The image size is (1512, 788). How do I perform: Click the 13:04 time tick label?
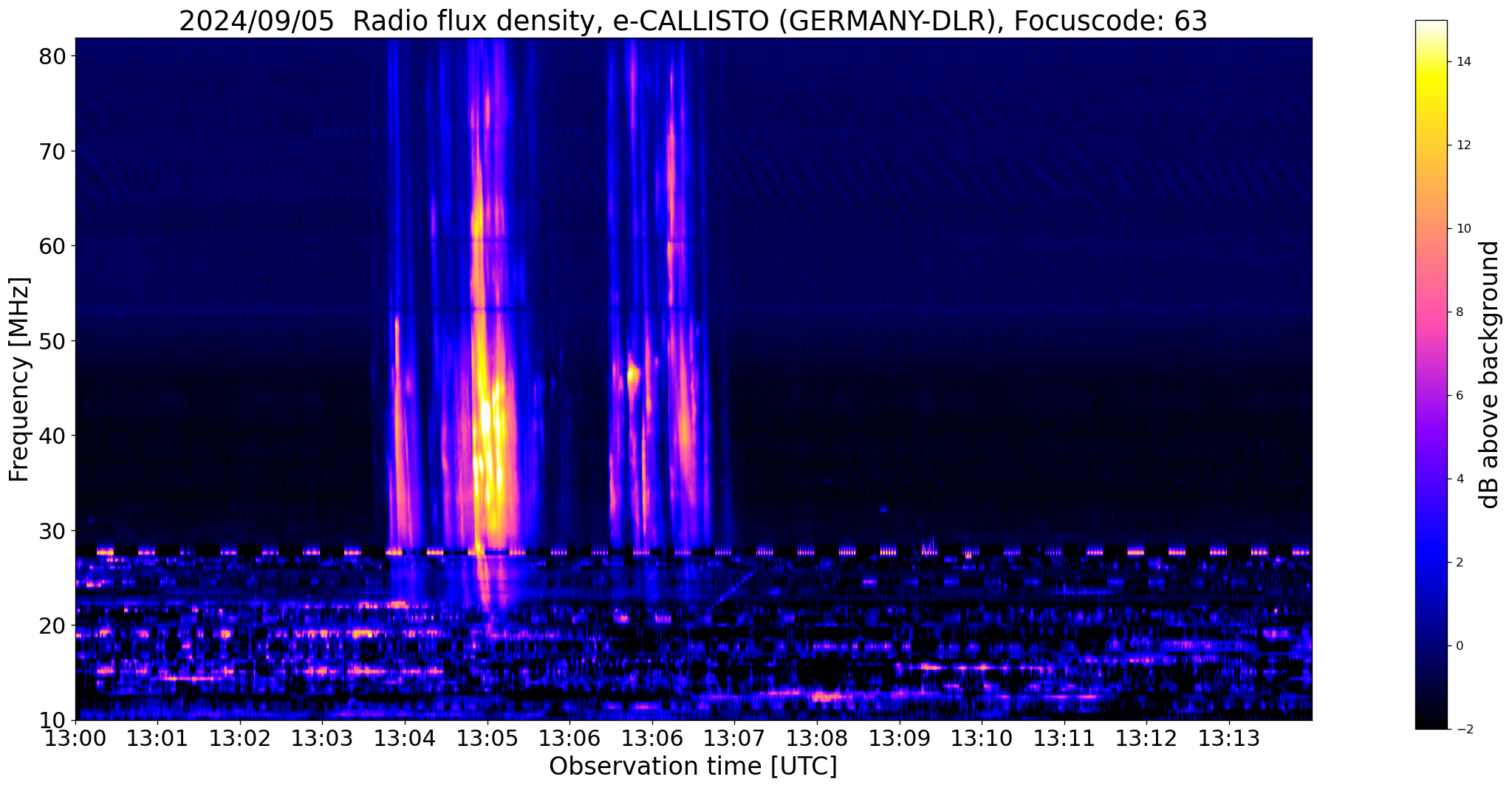(405, 739)
